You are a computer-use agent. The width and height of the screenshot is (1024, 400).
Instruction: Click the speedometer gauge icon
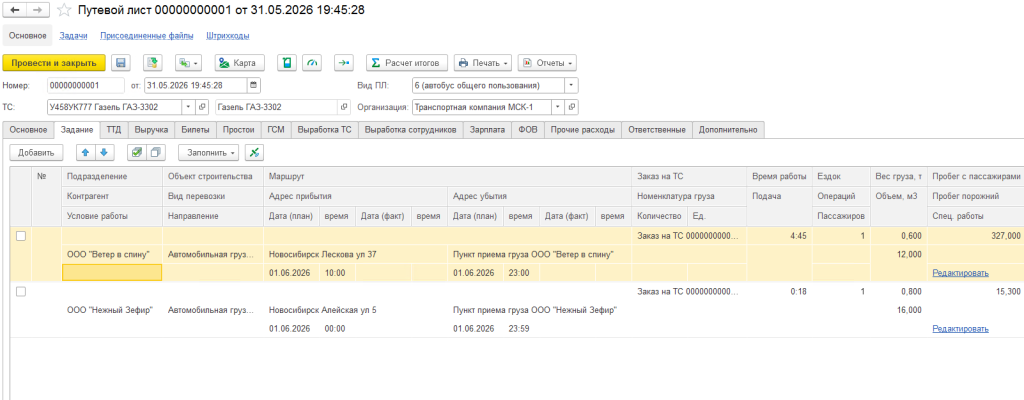[x=313, y=63]
